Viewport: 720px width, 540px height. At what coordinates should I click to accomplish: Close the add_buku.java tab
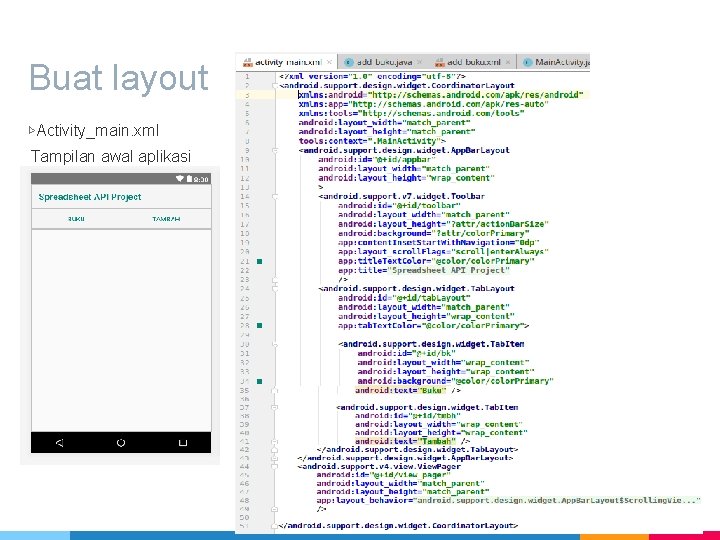(420, 62)
